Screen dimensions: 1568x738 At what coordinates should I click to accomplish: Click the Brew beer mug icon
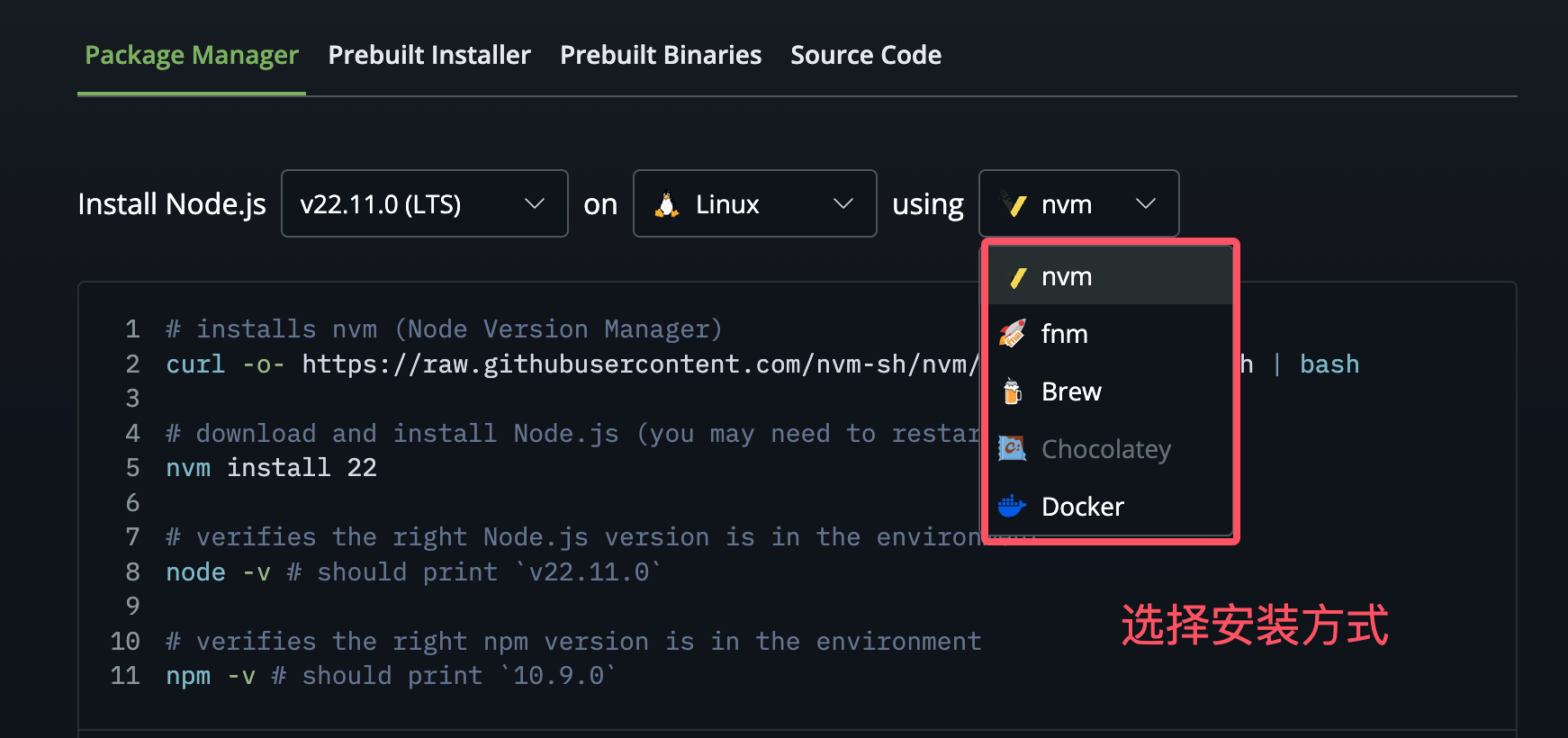[1013, 391]
